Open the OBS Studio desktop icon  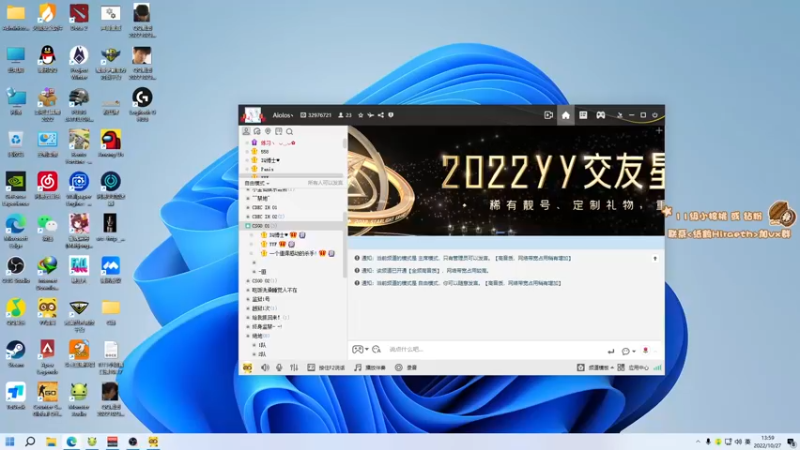coord(15,269)
